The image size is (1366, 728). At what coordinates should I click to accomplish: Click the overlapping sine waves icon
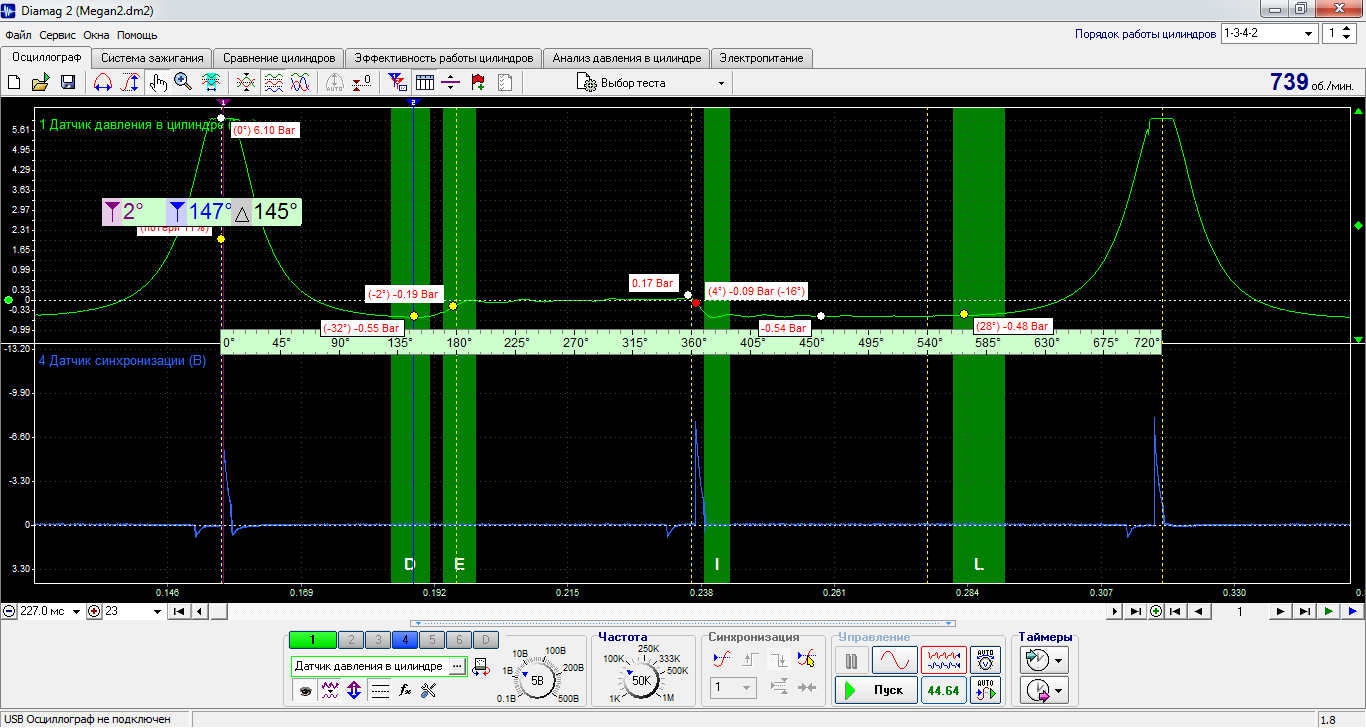pyautogui.click(x=299, y=83)
